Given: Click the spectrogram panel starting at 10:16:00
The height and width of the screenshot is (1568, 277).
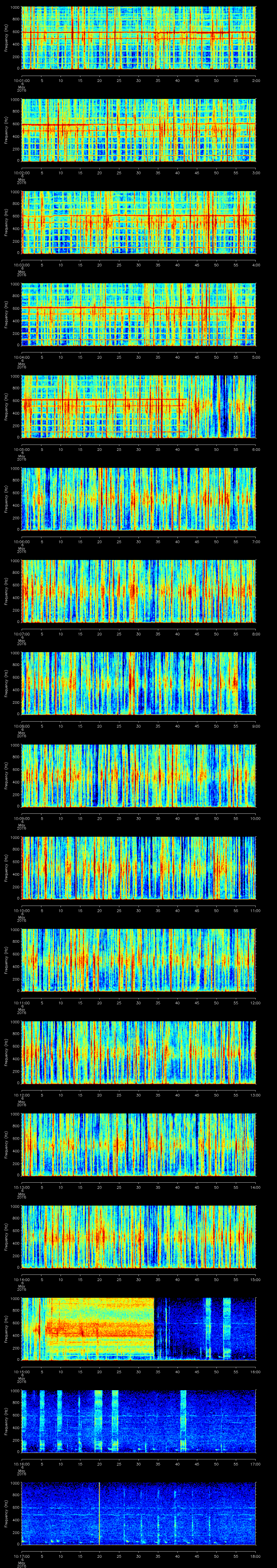Looking at the screenshot, I should [139, 1421].
